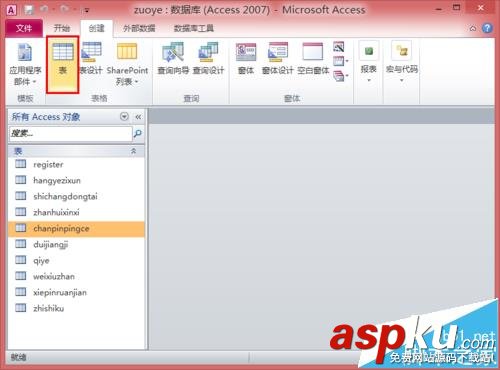Viewport: 500px width, 370px height.
Task: Select the duijiangji table
Action: click(76, 244)
